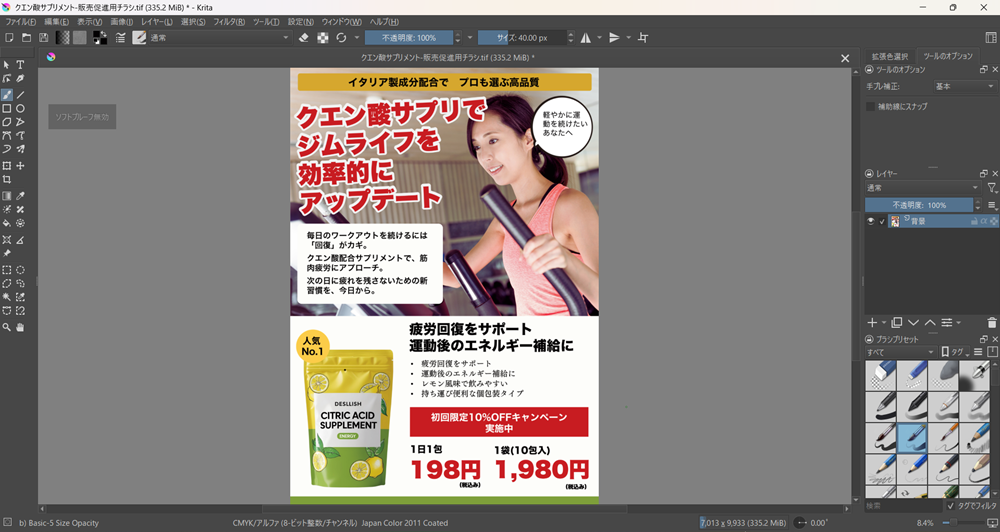Select the Gradient tool
The width and height of the screenshot is (1000, 532).
[6, 196]
